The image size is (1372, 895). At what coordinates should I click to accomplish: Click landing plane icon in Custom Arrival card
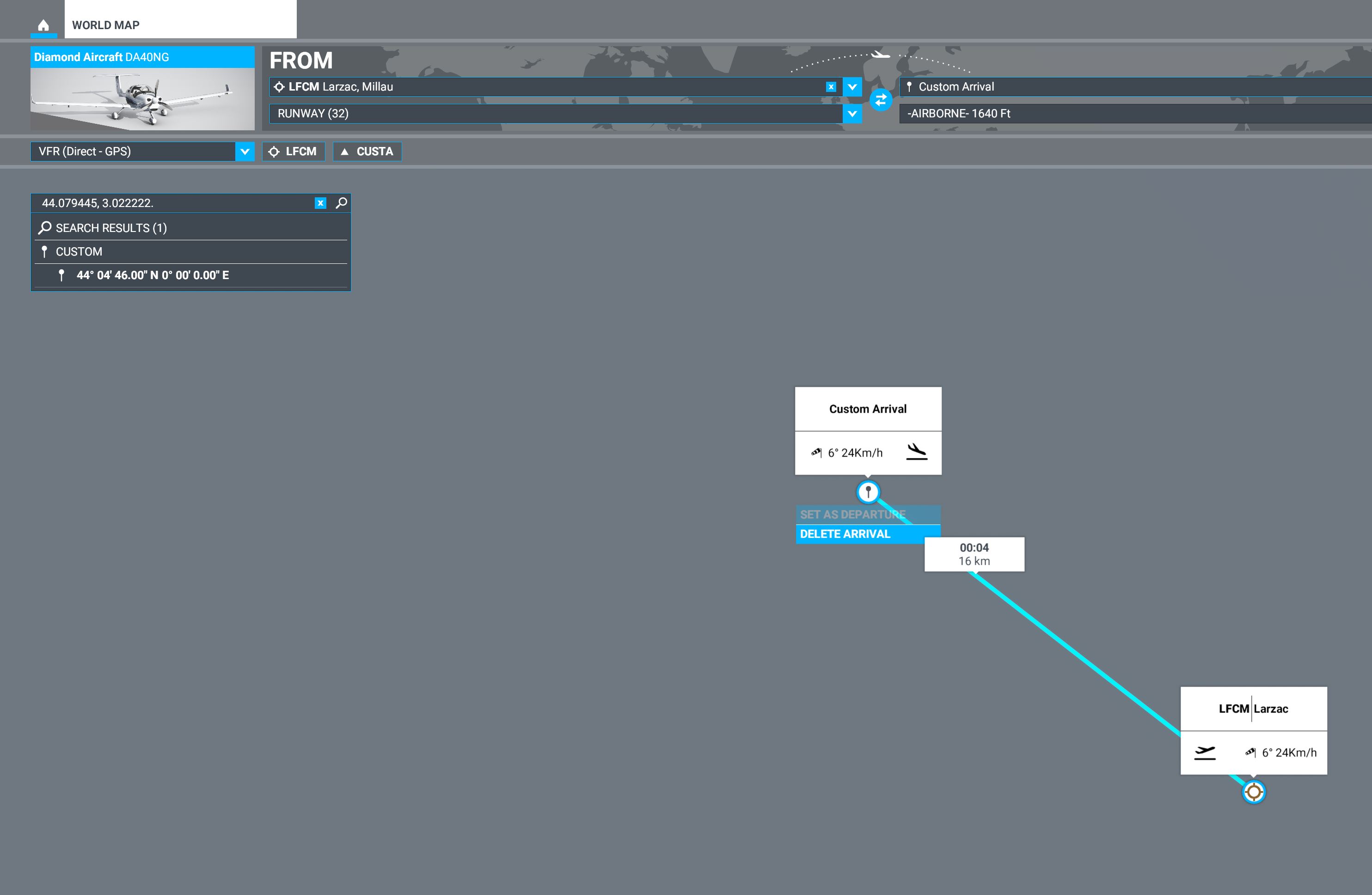pyautogui.click(x=917, y=452)
